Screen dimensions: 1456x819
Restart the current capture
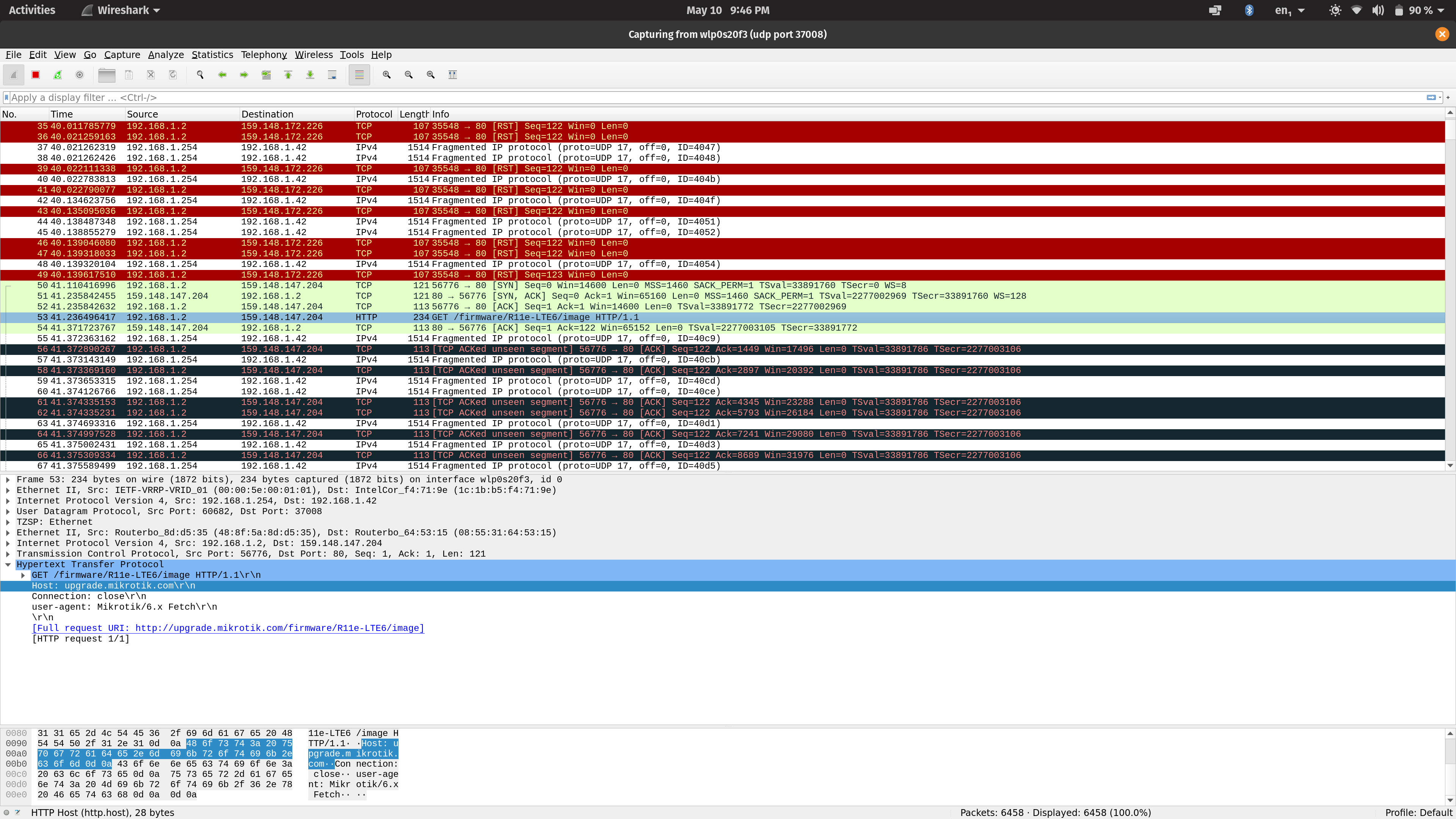tap(58, 75)
